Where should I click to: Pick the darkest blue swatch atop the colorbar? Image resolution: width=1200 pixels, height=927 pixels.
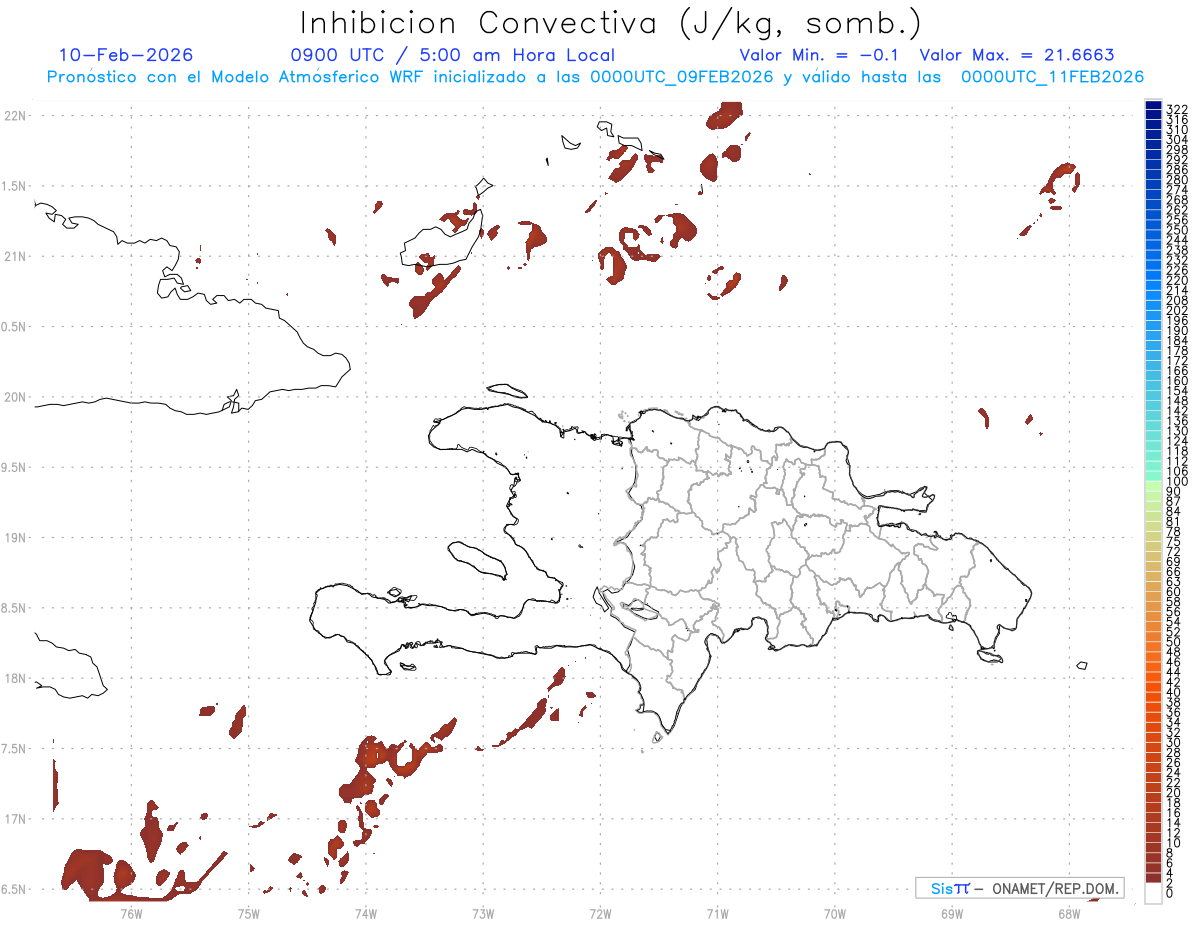pos(1153,106)
